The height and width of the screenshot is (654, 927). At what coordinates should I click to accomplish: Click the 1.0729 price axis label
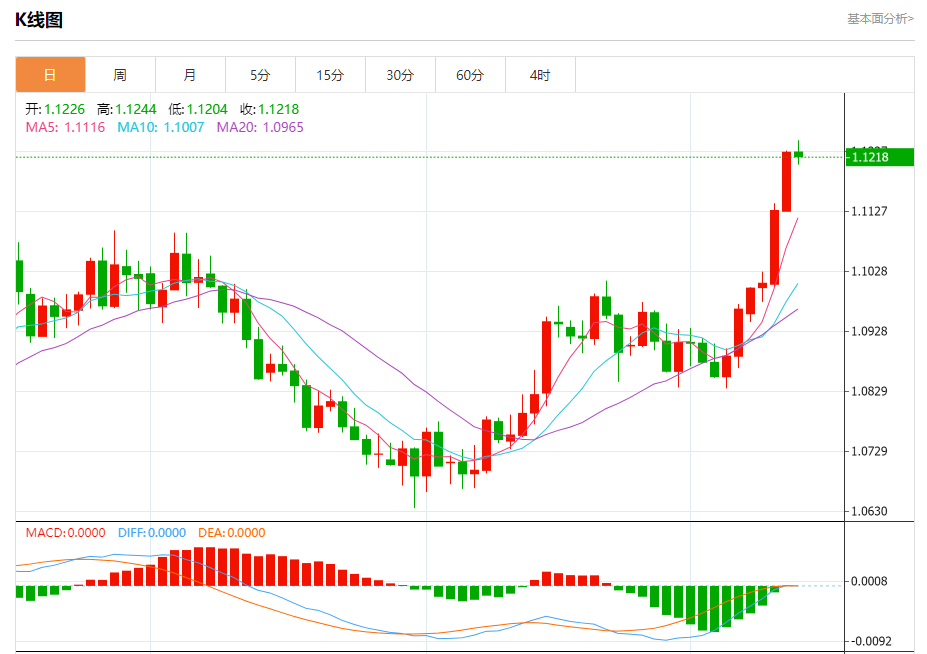click(869, 451)
